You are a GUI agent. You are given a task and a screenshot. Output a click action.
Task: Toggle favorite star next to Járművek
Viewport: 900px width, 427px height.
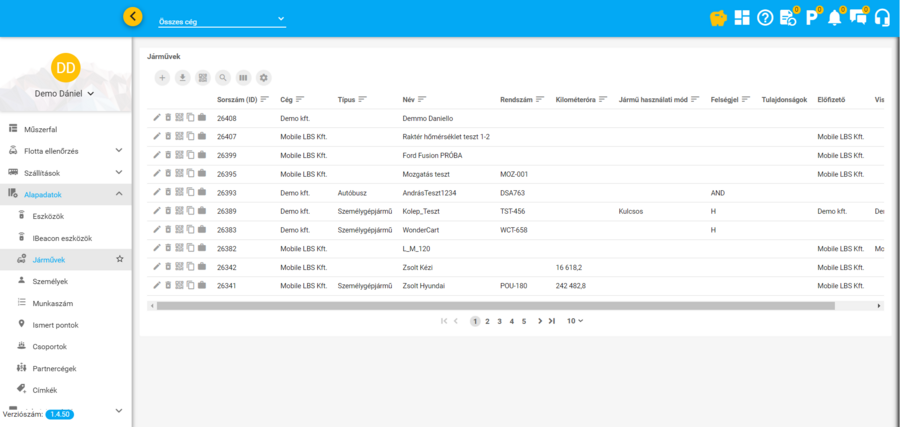[120, 259]
